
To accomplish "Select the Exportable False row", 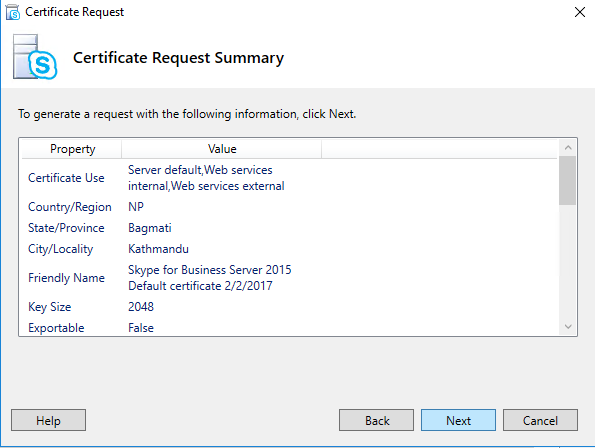I will pos(290,327).
